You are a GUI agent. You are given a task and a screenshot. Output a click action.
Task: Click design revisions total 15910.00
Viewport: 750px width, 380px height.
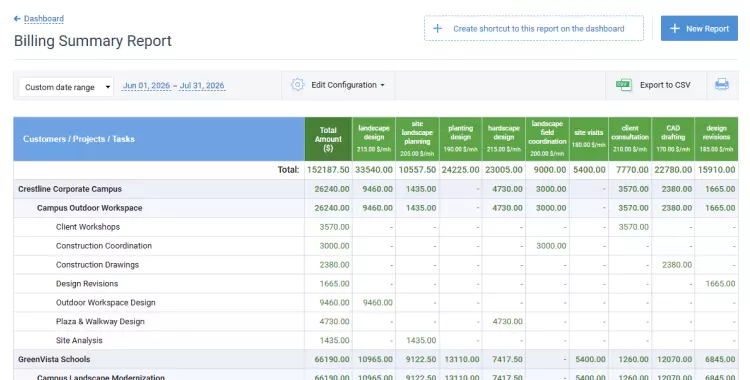717,170
